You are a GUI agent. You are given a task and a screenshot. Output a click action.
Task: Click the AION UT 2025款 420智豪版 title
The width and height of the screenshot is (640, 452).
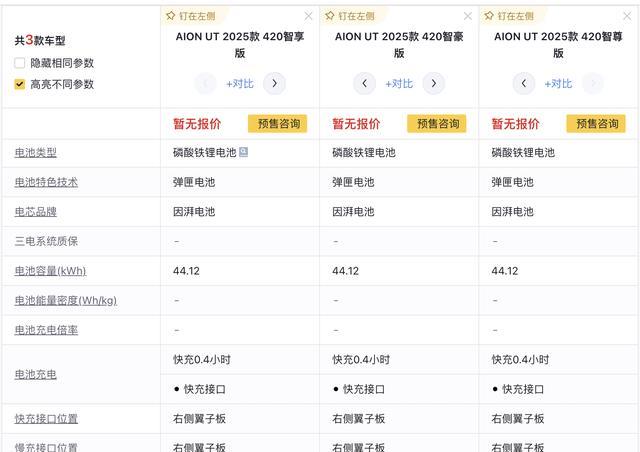[x=399, y=45]
